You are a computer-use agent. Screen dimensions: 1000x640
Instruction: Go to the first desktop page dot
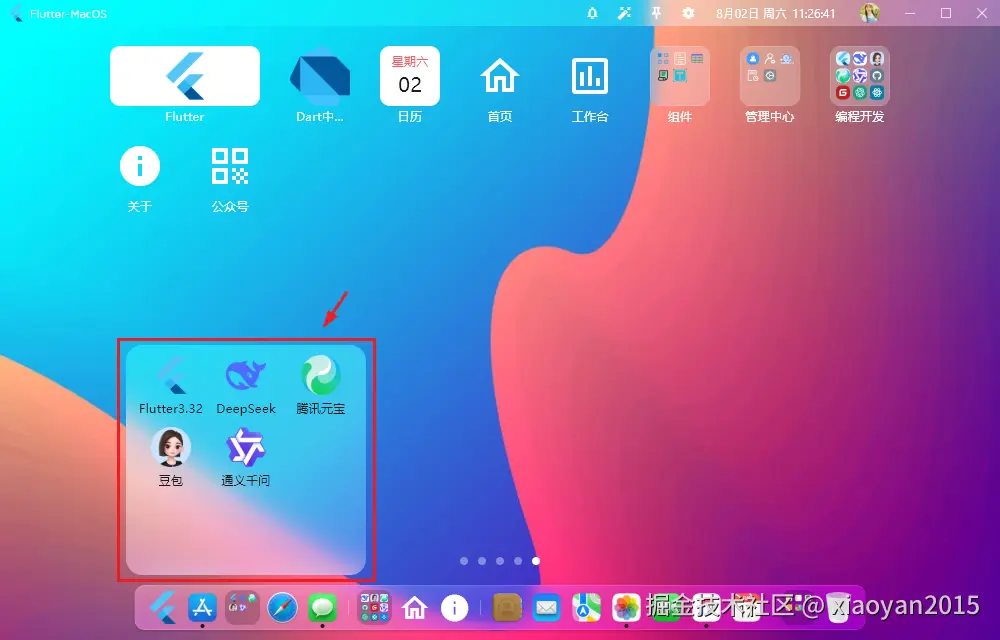pos(464,561)
